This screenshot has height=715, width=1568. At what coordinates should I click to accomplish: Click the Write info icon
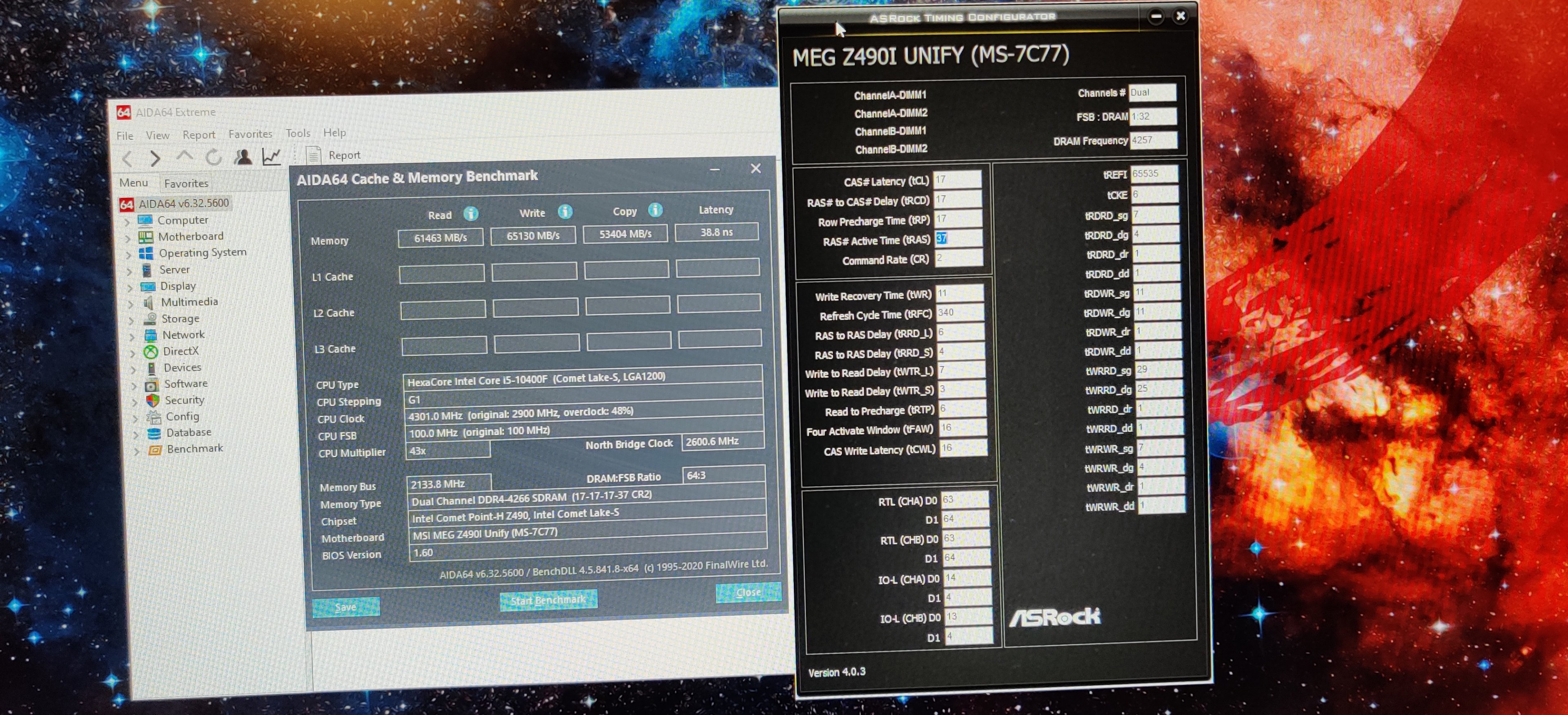(x=565, y=212)
